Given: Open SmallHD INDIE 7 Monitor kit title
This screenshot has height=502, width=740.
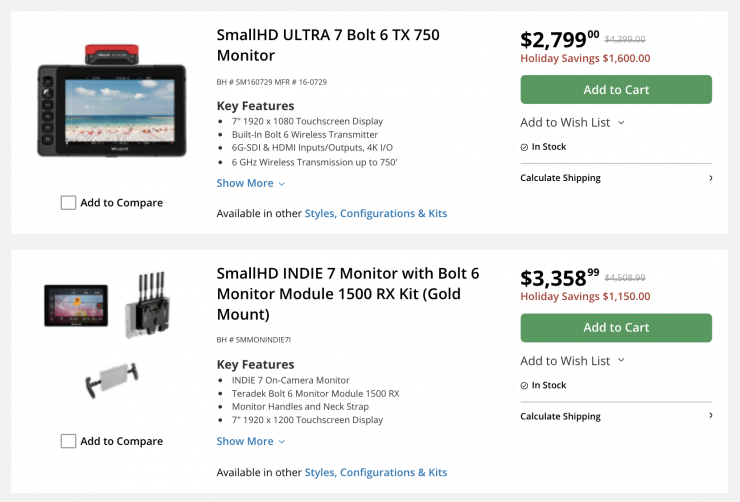Looking at the screenshot, I should point(348,293).
